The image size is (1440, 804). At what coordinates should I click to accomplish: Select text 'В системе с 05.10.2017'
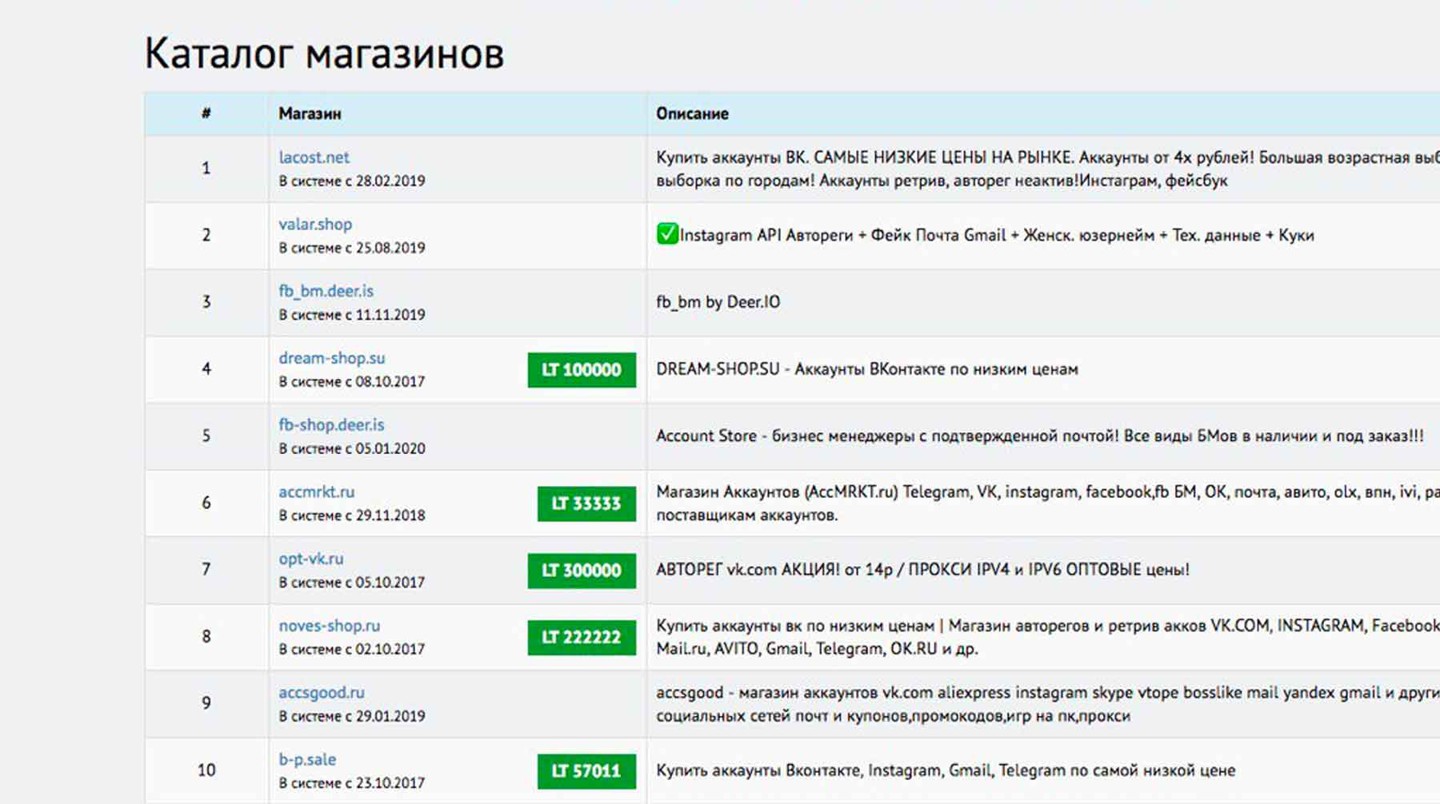[x=352, y=583]
